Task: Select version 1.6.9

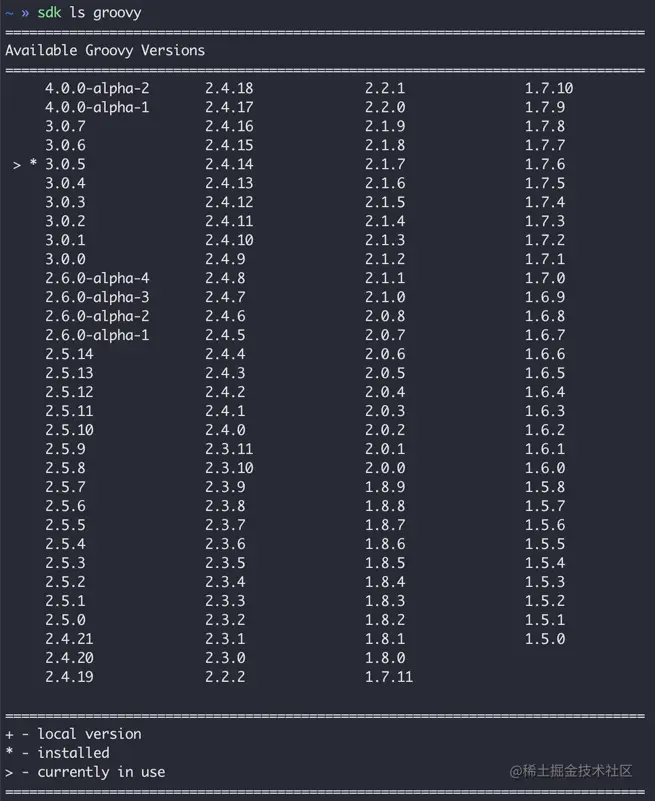Action: pos(545,297)
